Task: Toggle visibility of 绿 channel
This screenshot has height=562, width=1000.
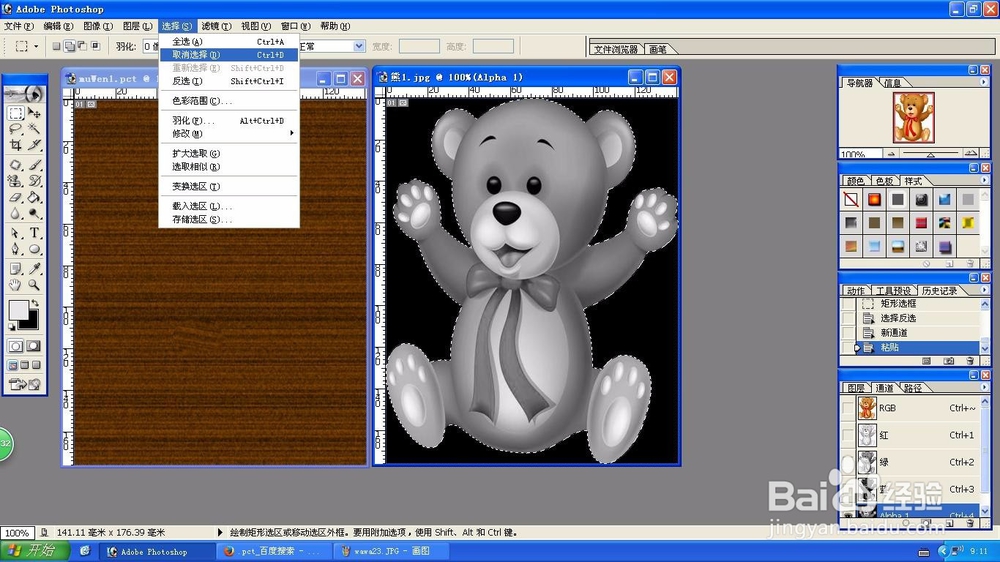Action: [848, 462]
